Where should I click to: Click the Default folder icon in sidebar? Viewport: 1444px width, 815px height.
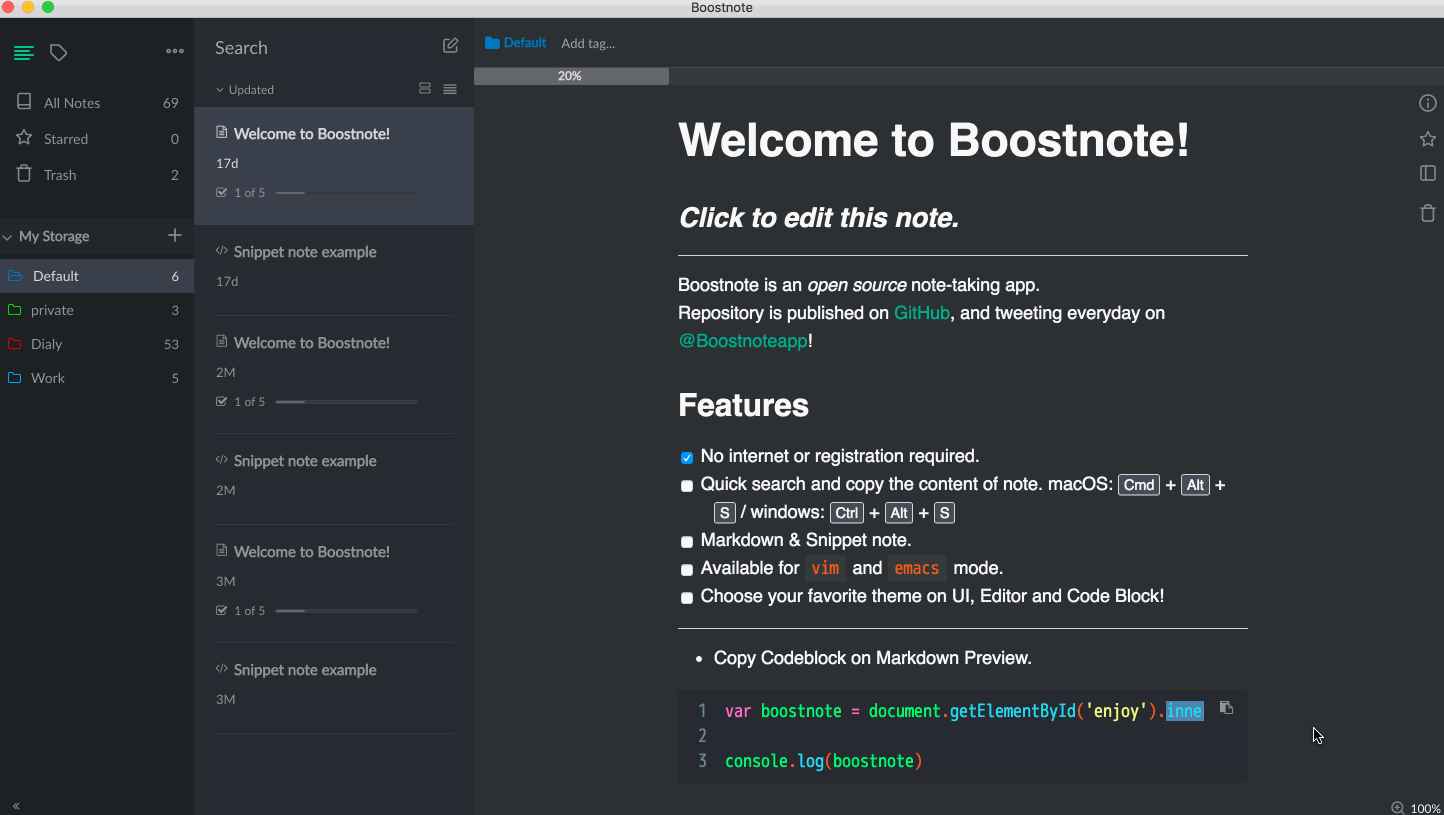click(x=15, y=276)
